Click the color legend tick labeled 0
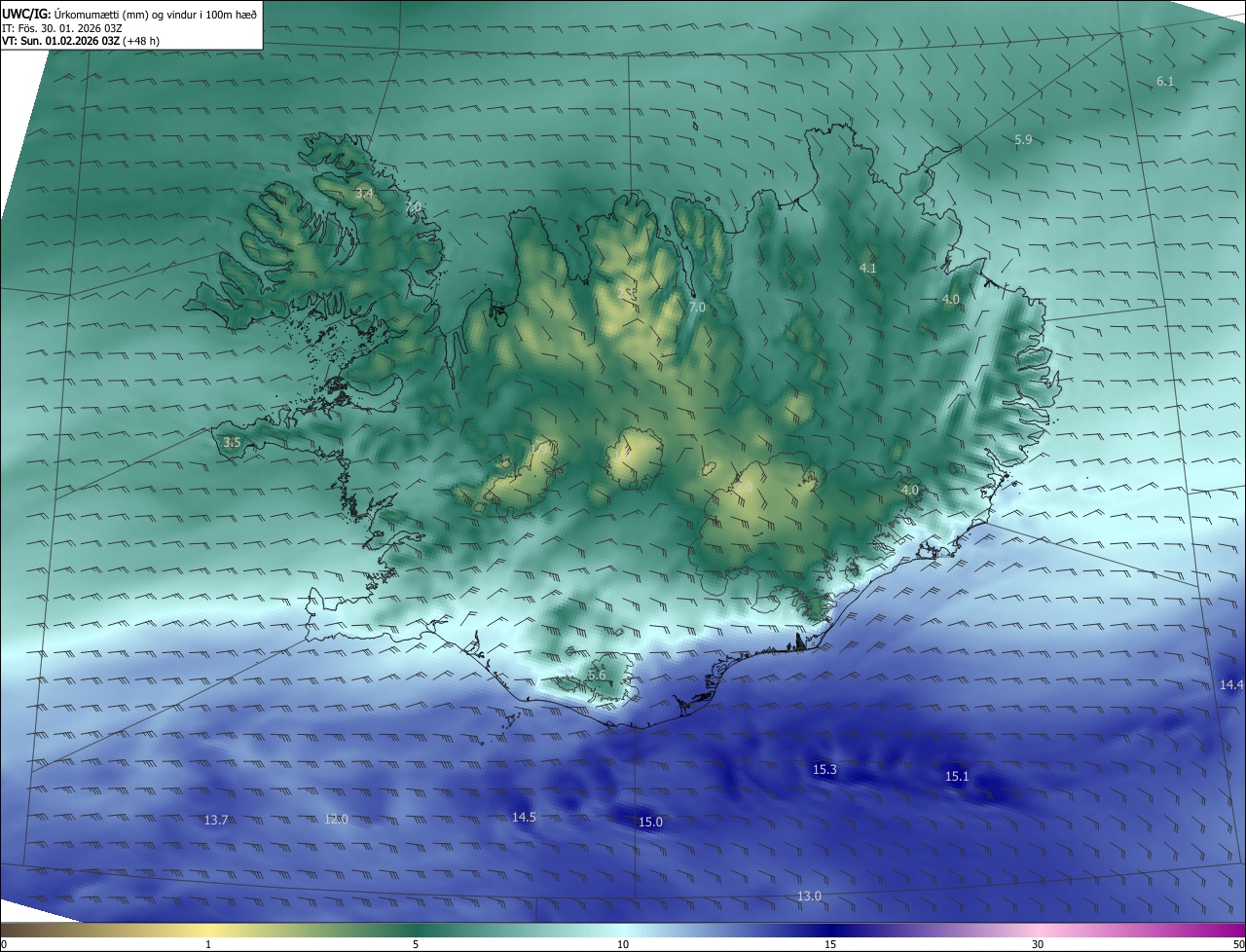This screenshot has width=1246, height=952. coord(3,944)
